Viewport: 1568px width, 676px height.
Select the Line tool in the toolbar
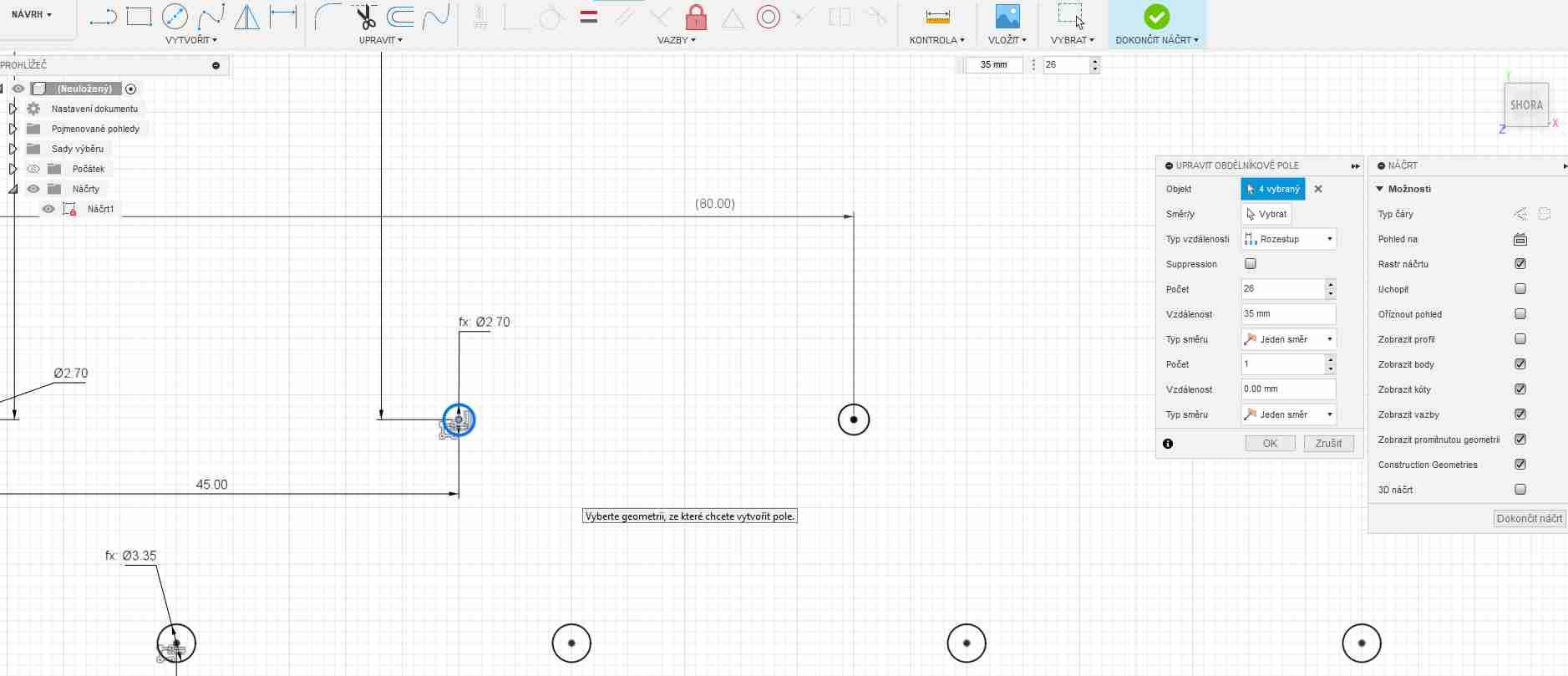(x=103, y=17)
